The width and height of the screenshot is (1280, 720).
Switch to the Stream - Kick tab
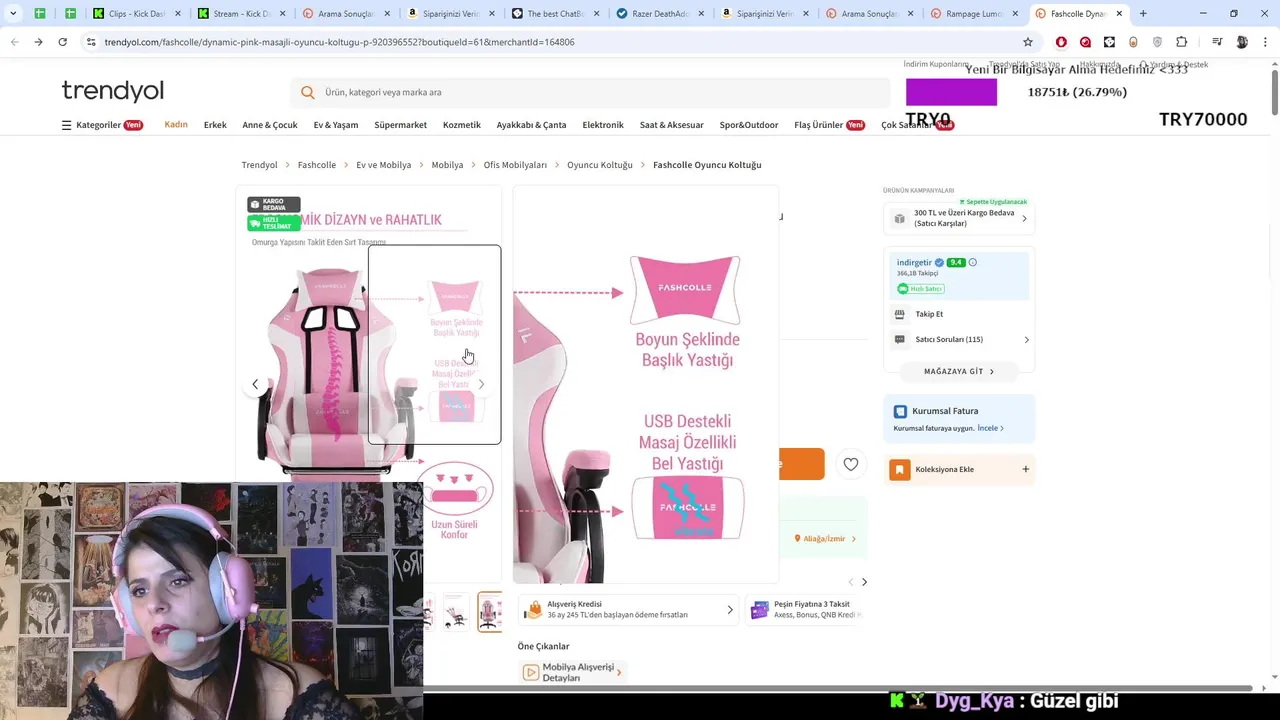(x=243, y=14)
